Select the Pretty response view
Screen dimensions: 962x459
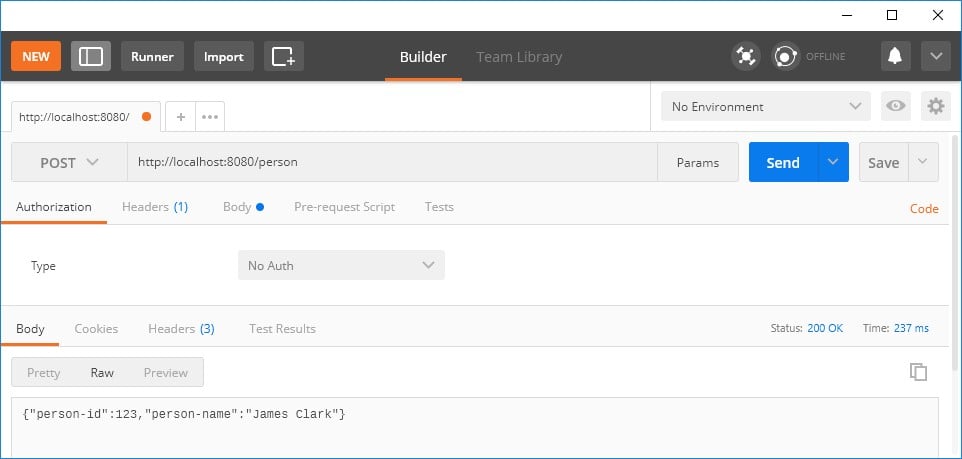(44, 372)
